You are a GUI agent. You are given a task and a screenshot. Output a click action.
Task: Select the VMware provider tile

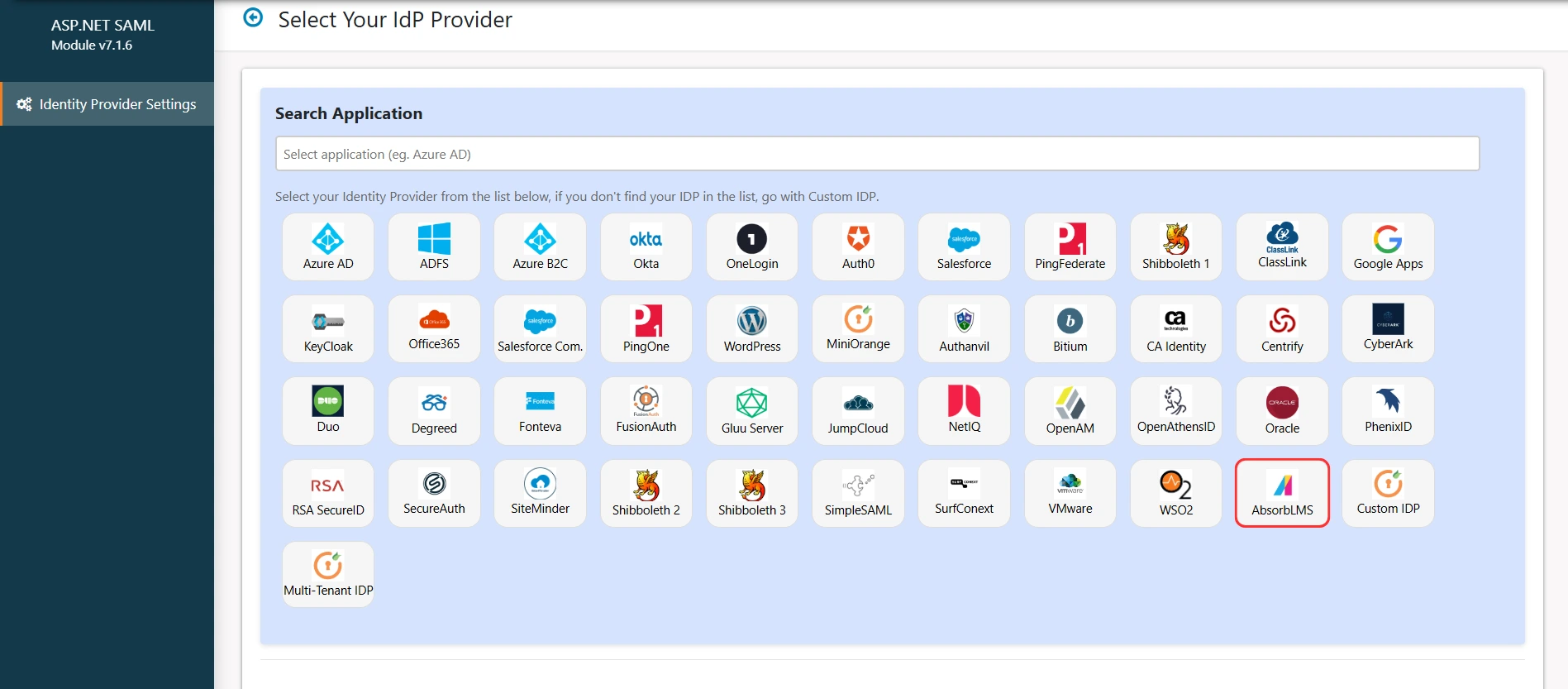coord(1070,493)
